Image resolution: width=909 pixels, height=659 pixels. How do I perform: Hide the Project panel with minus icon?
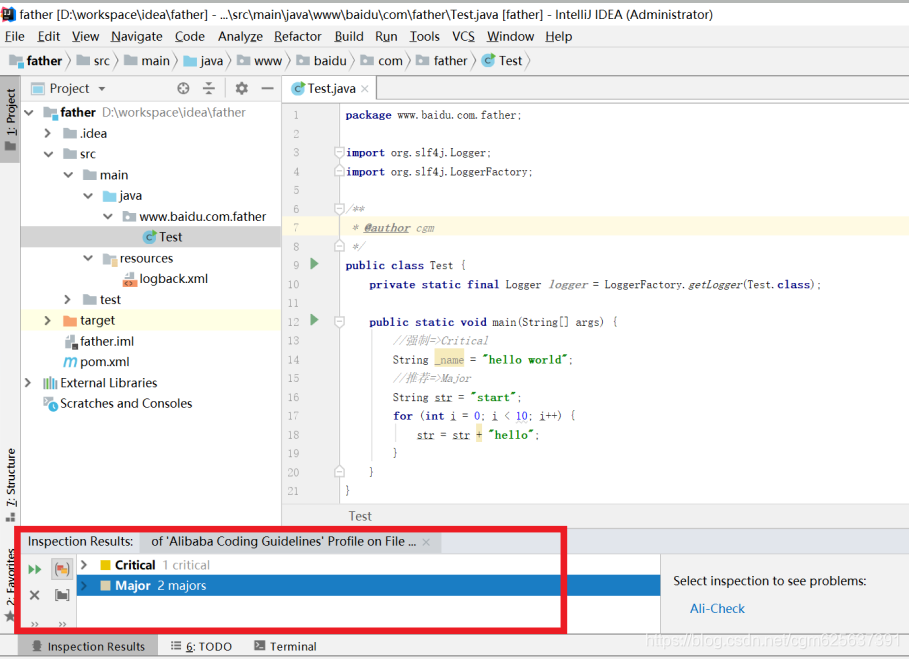click(x=267, y=88)
